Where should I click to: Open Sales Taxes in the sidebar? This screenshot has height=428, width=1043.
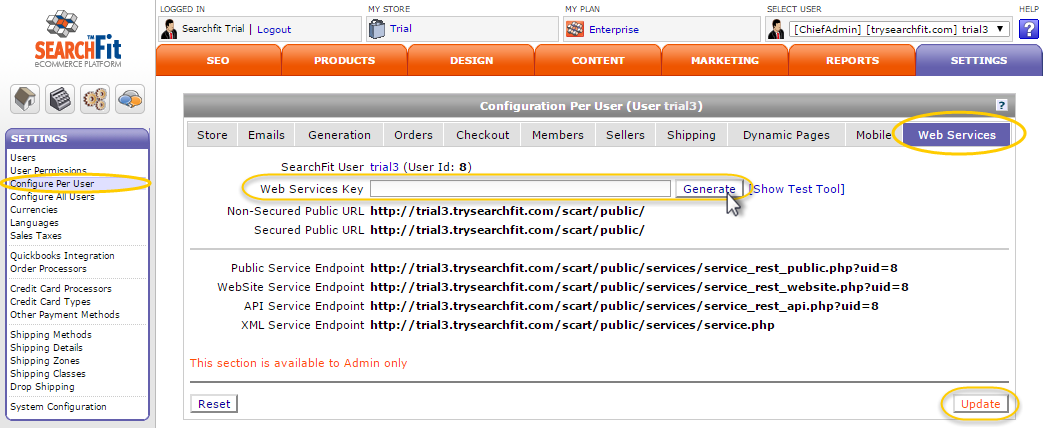(35, 236)
